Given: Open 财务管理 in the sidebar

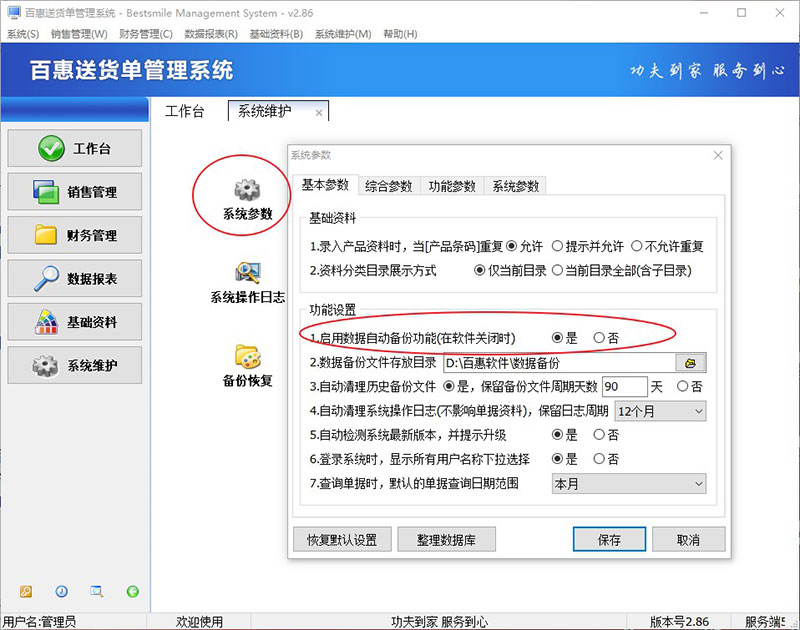Looking at the screenshot, I should click(x=74, y=235).
